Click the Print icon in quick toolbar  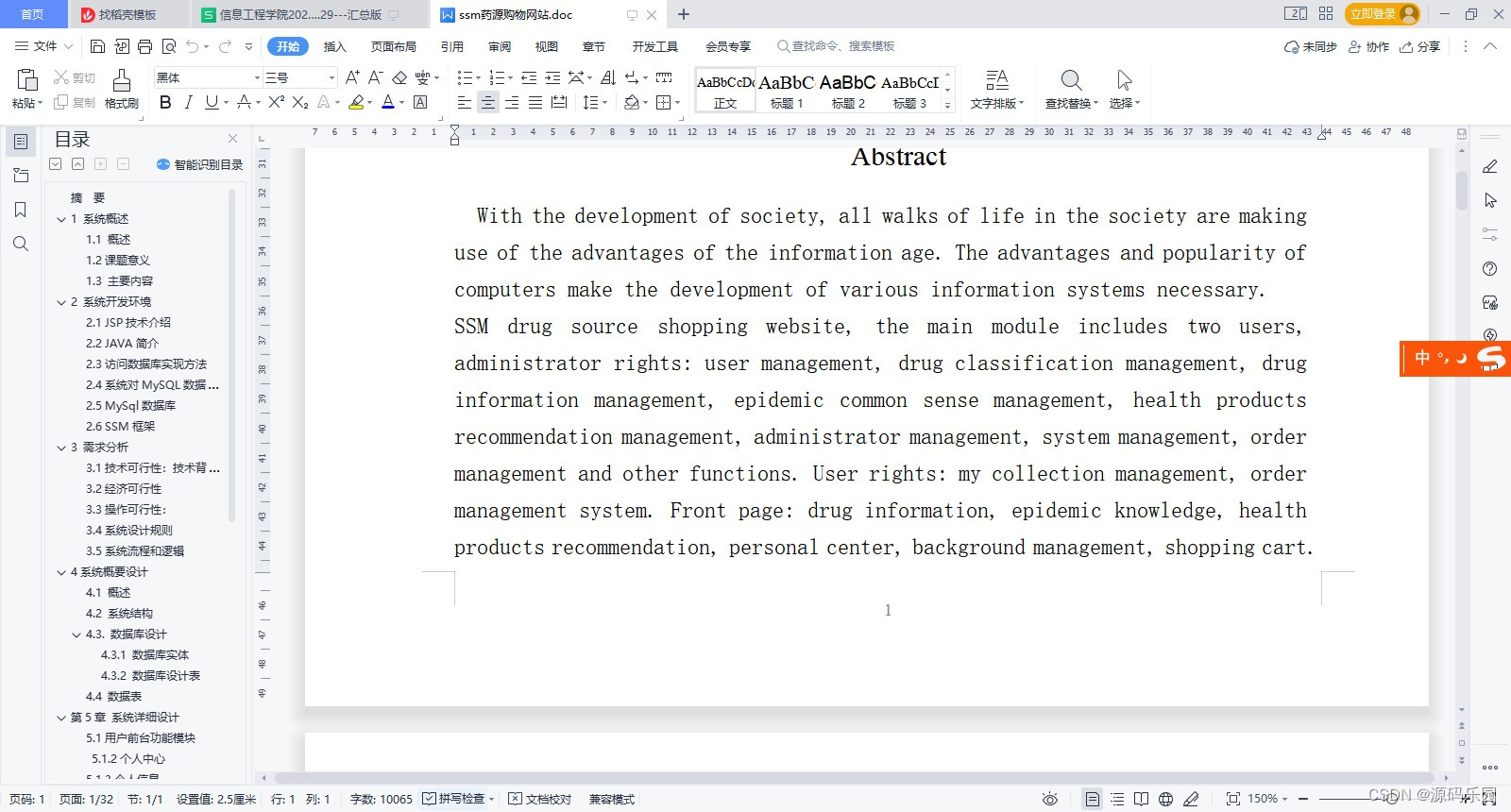[144, 46]
